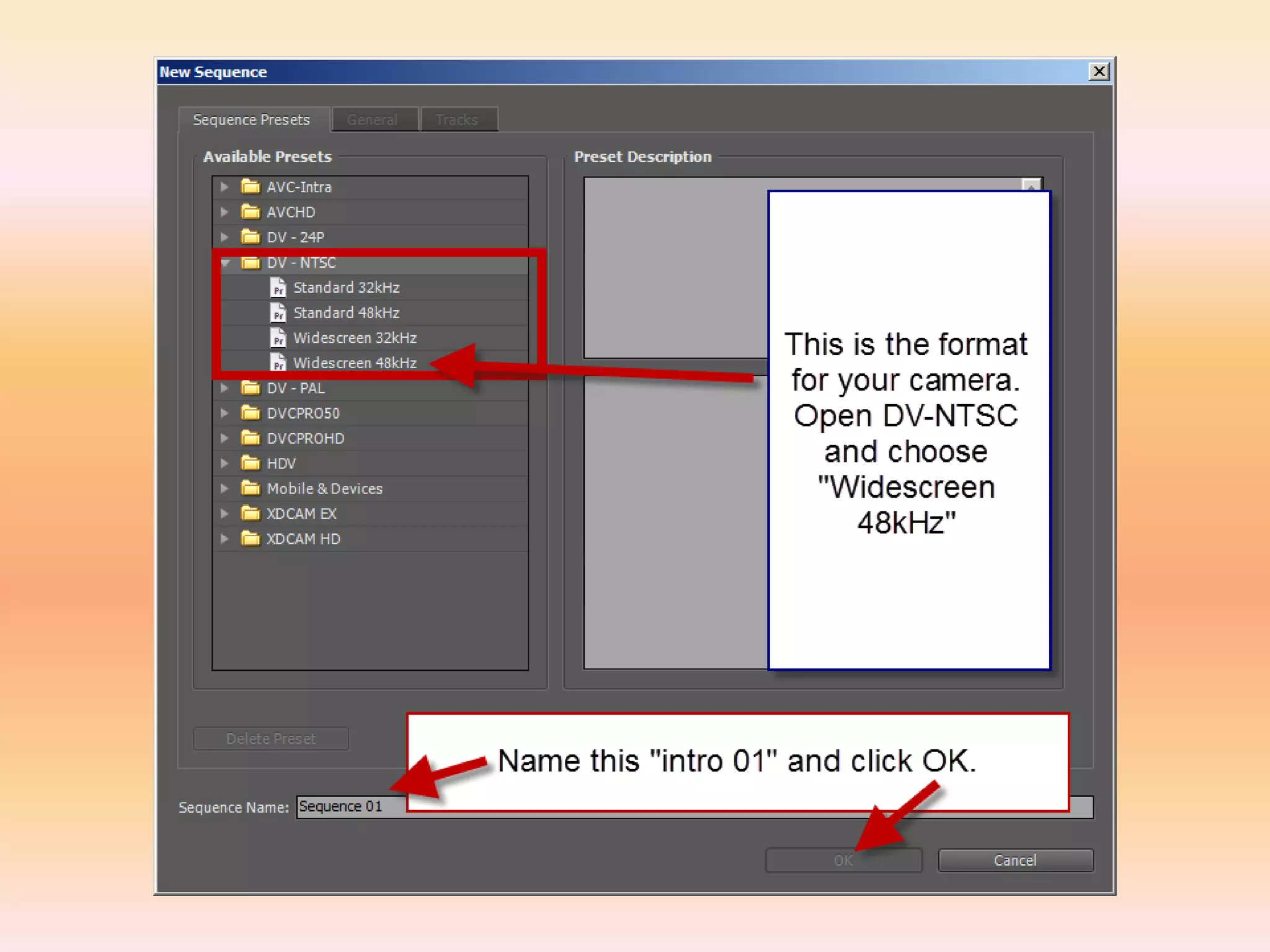This screenshot has height=952, width=1270.
Task: Click the HDV folder icon
Action: coord(250,464)
